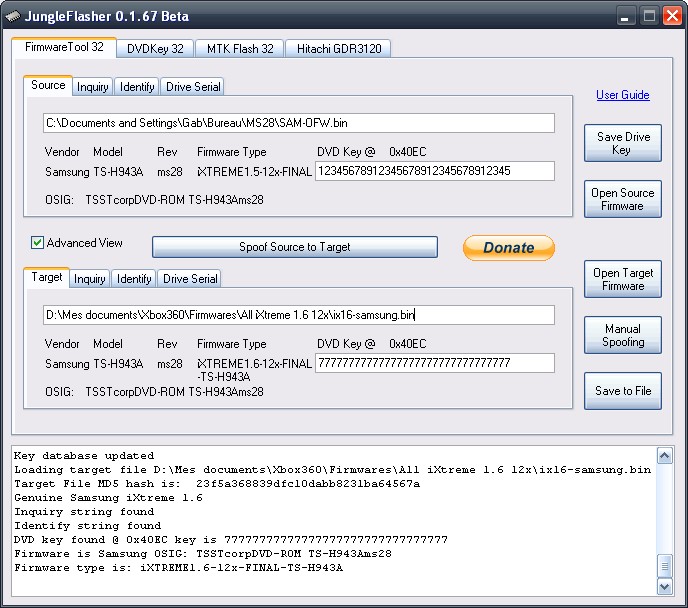This screenshot has height=608, width=688.
Task: Click the 'Genuine Samsung iXtreme 1.6' log line
Action: point(108,498)
